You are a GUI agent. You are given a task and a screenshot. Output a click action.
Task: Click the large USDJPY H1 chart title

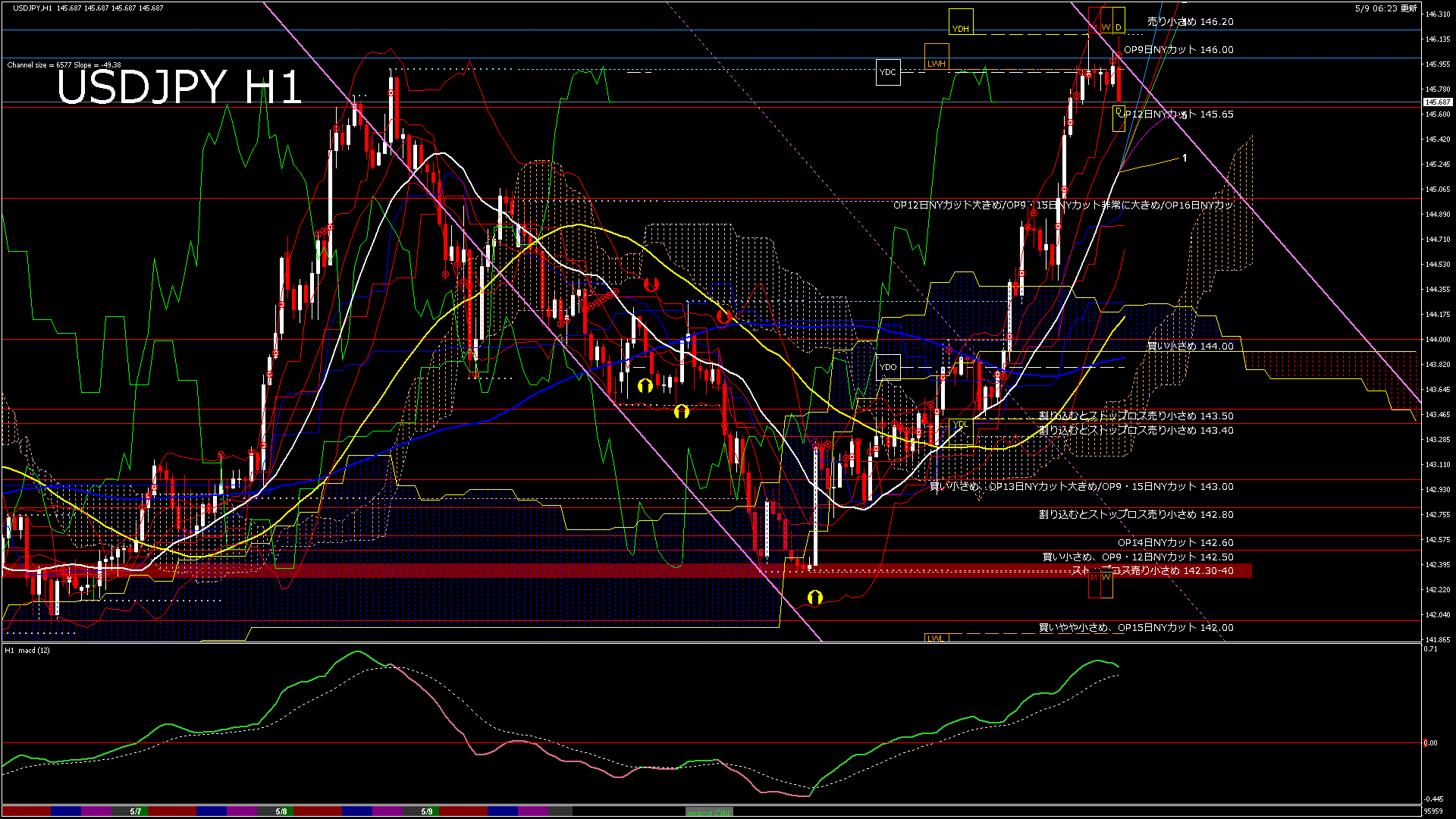180,87
